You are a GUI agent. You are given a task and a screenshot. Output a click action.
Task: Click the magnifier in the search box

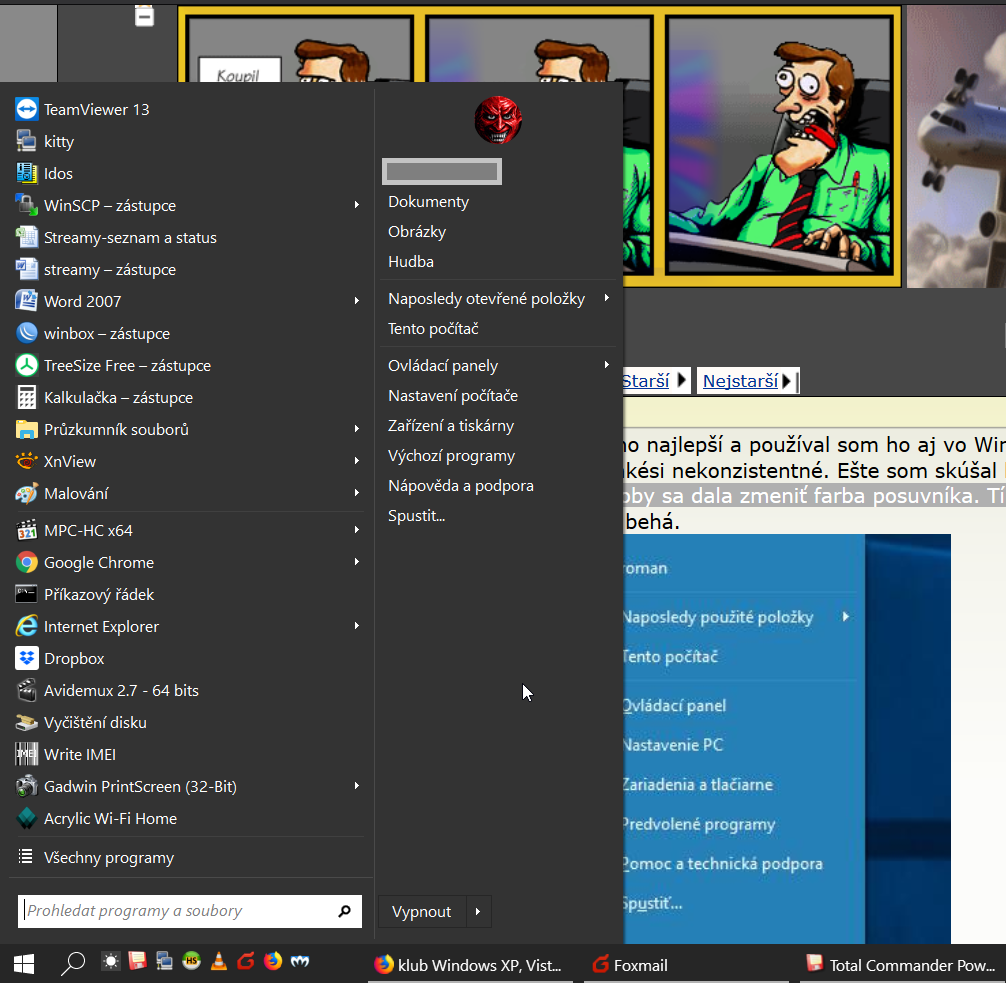[x=345, y=911]
